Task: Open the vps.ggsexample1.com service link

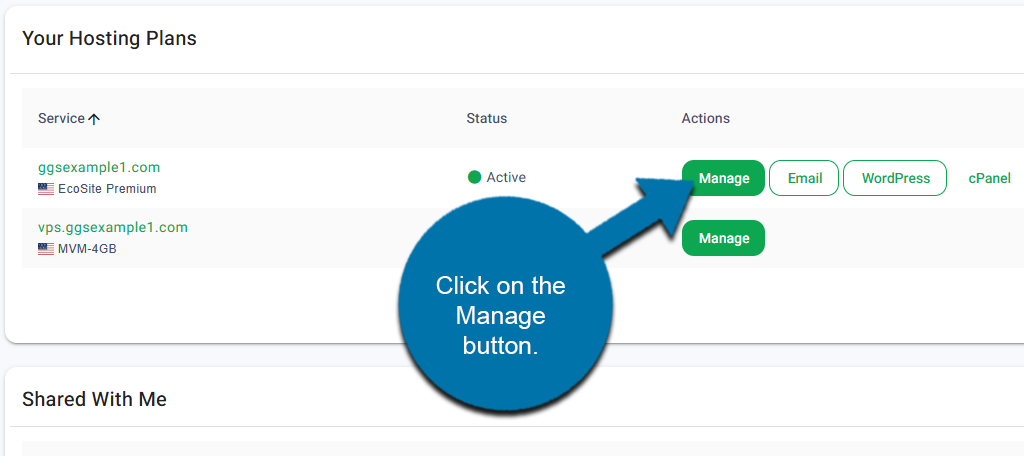Action: (113, 227)
